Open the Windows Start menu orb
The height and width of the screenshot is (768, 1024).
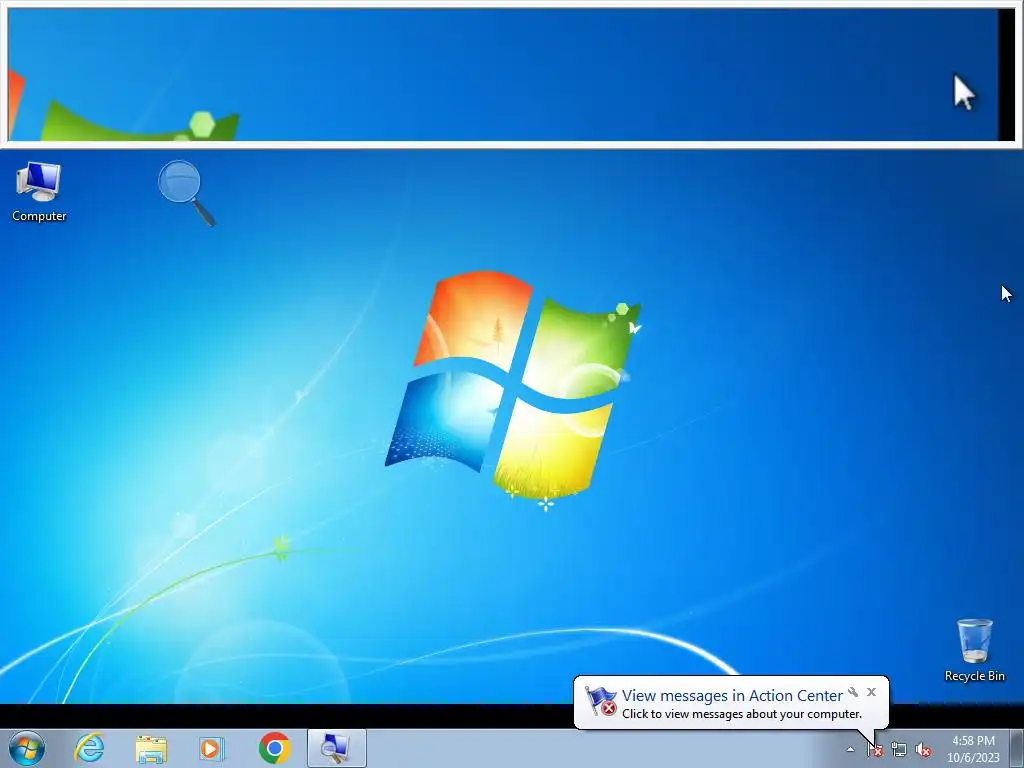coord(27,748)
